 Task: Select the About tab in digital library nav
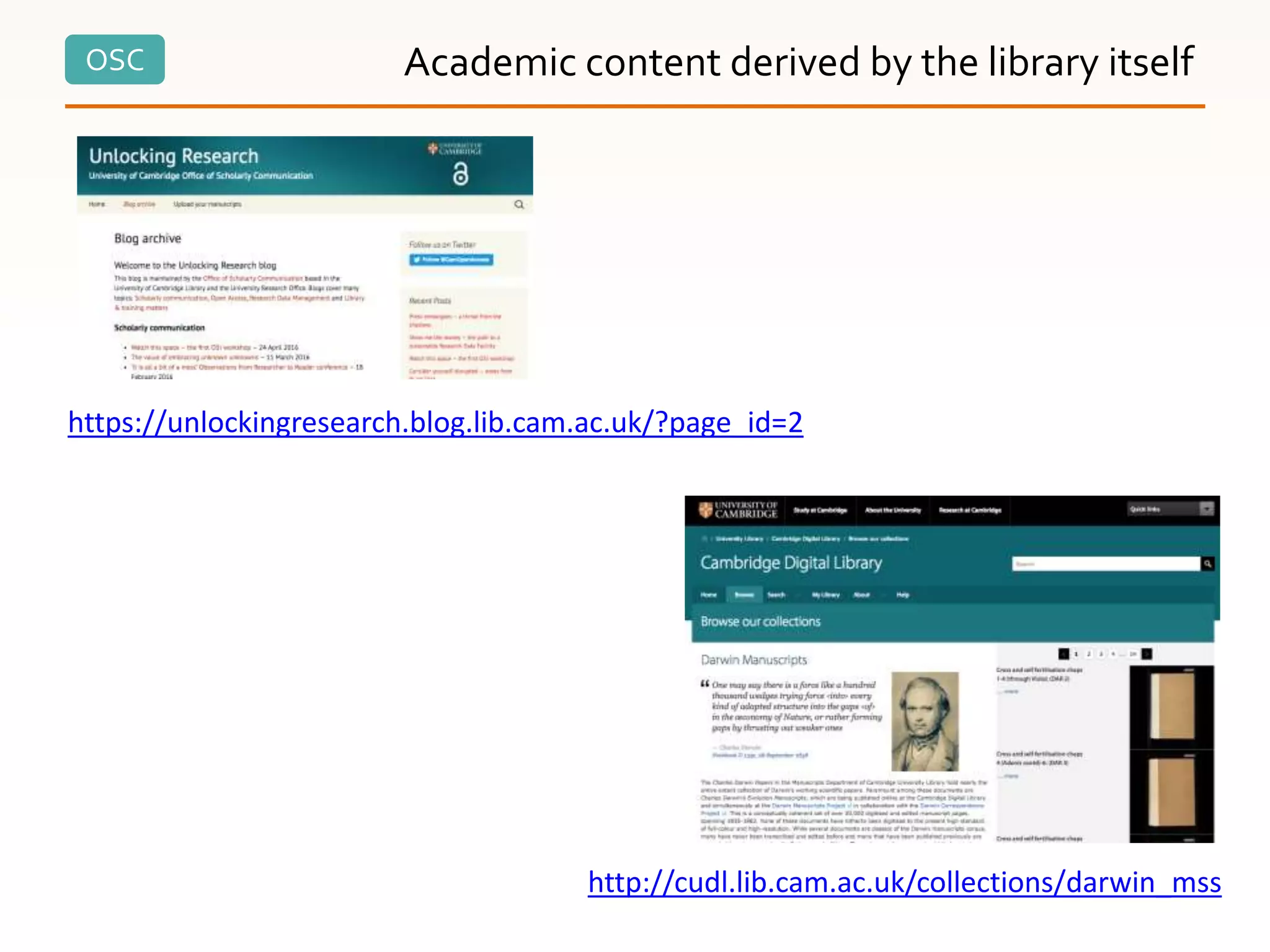point(862,595)
